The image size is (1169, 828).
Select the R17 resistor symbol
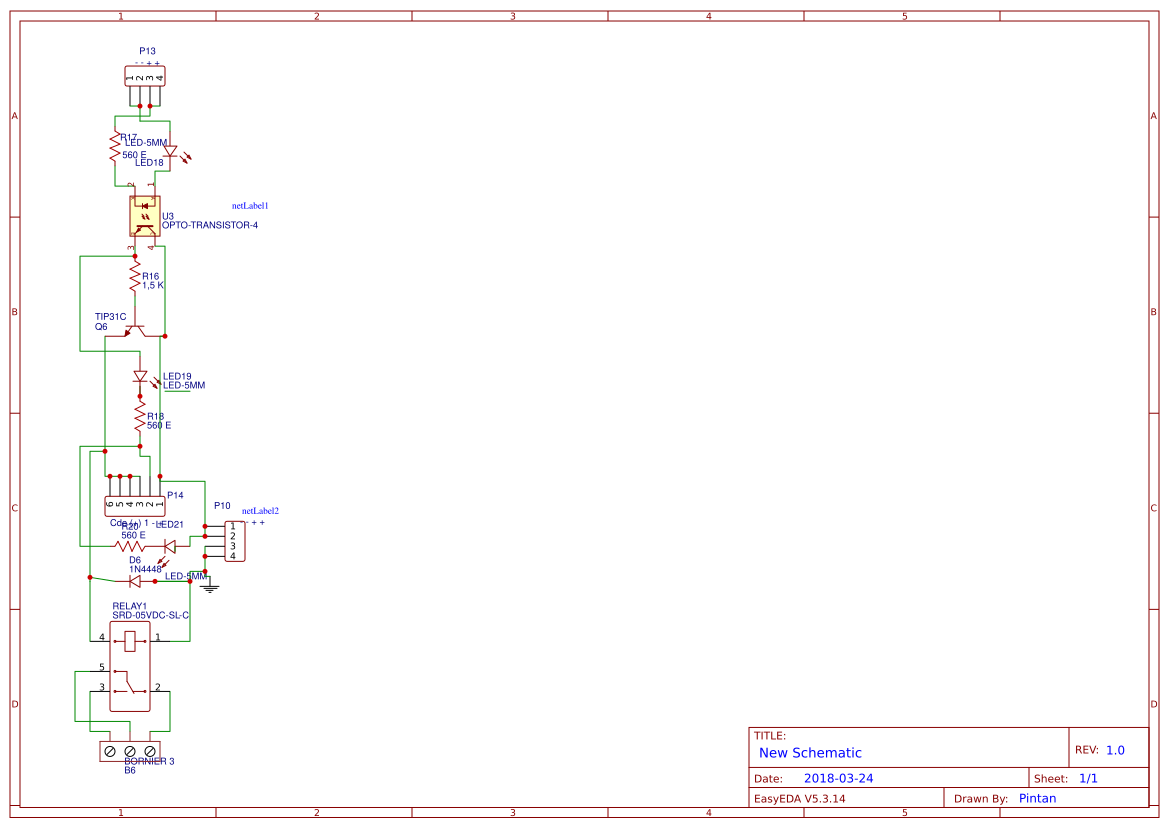[x=115, y=147]
